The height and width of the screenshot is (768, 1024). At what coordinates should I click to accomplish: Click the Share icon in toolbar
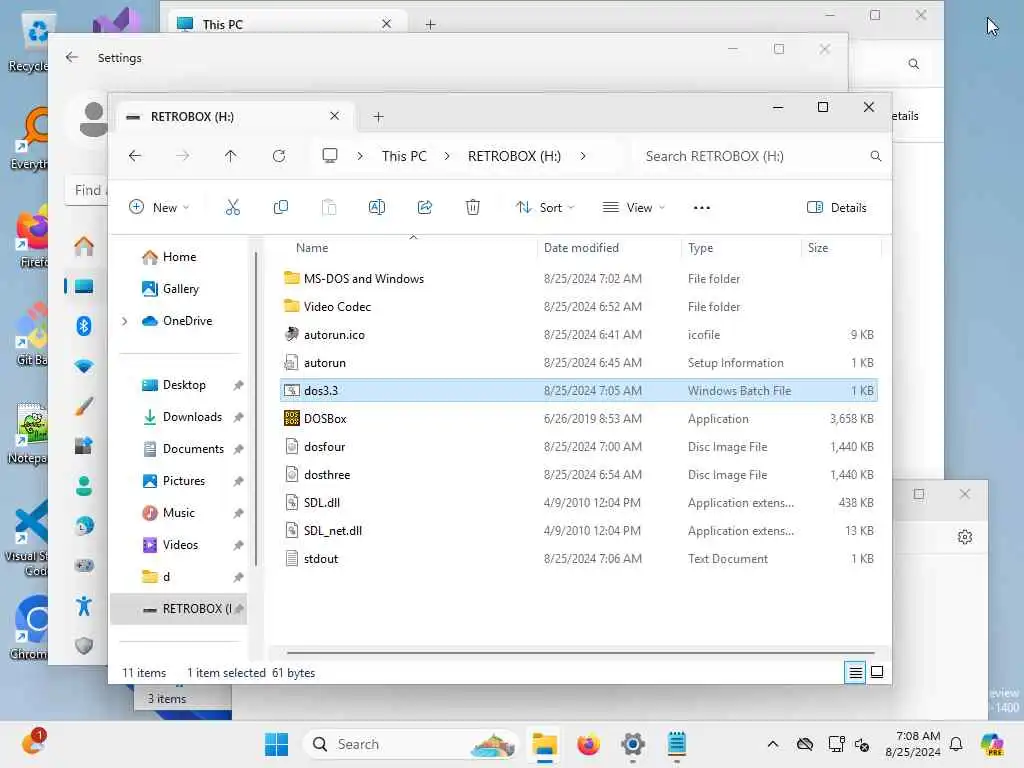tap(424, 208)
